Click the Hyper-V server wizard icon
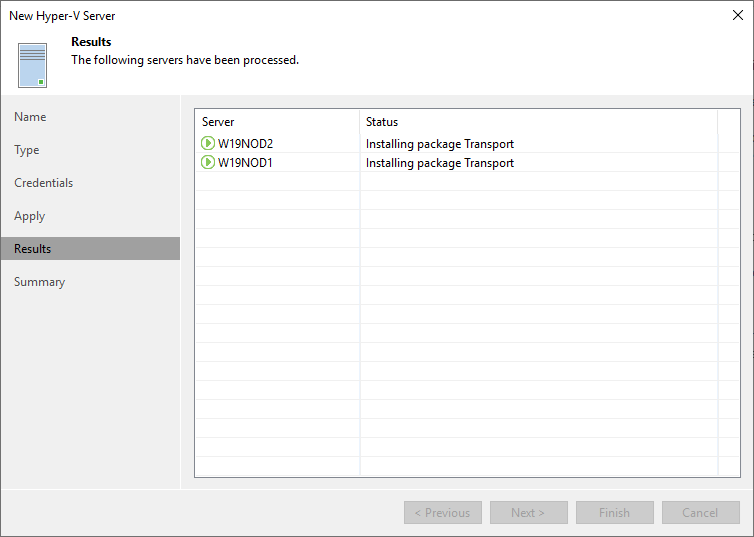 point(32,65)
